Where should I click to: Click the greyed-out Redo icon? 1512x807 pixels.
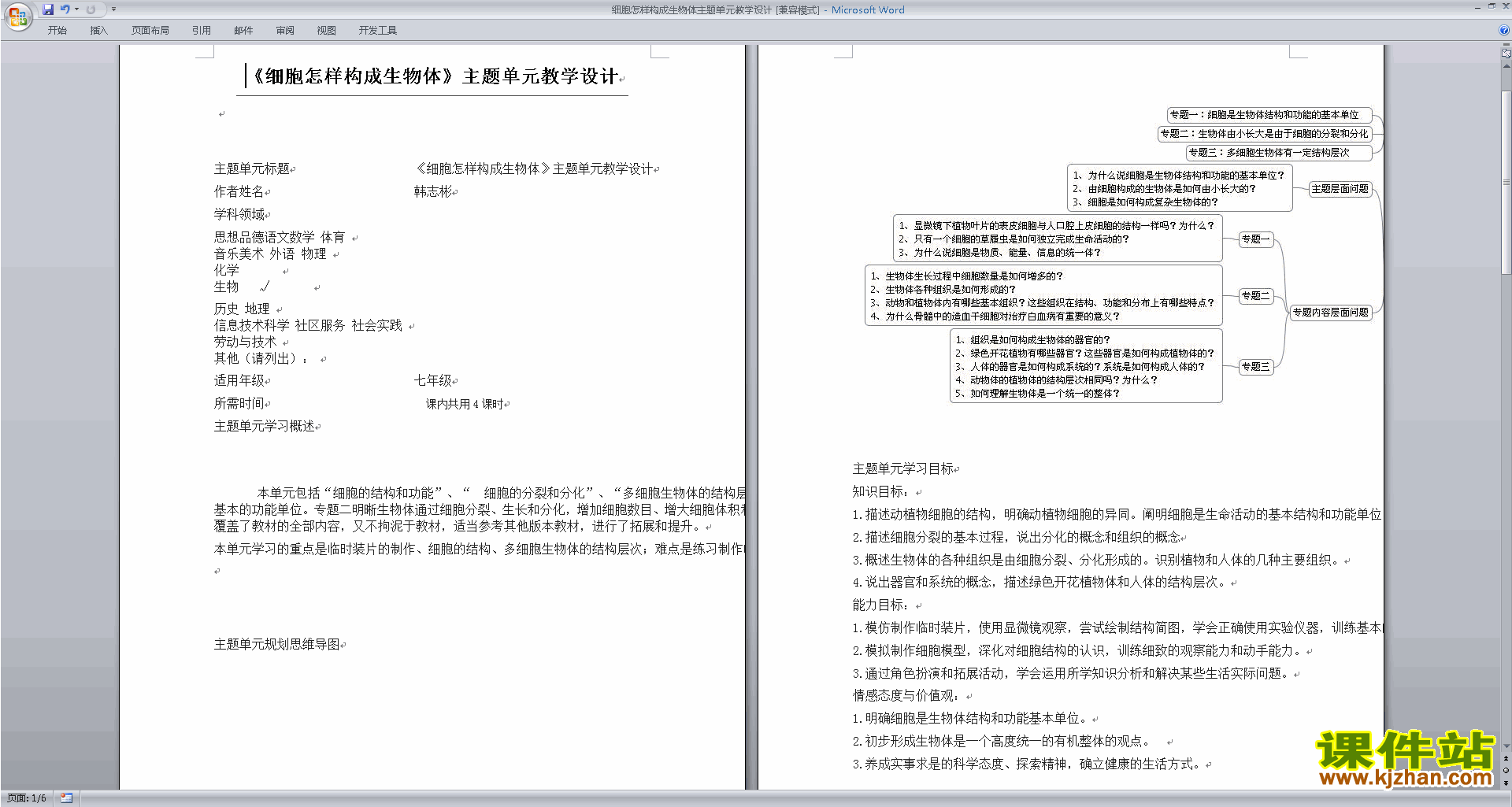coord(91,9)
